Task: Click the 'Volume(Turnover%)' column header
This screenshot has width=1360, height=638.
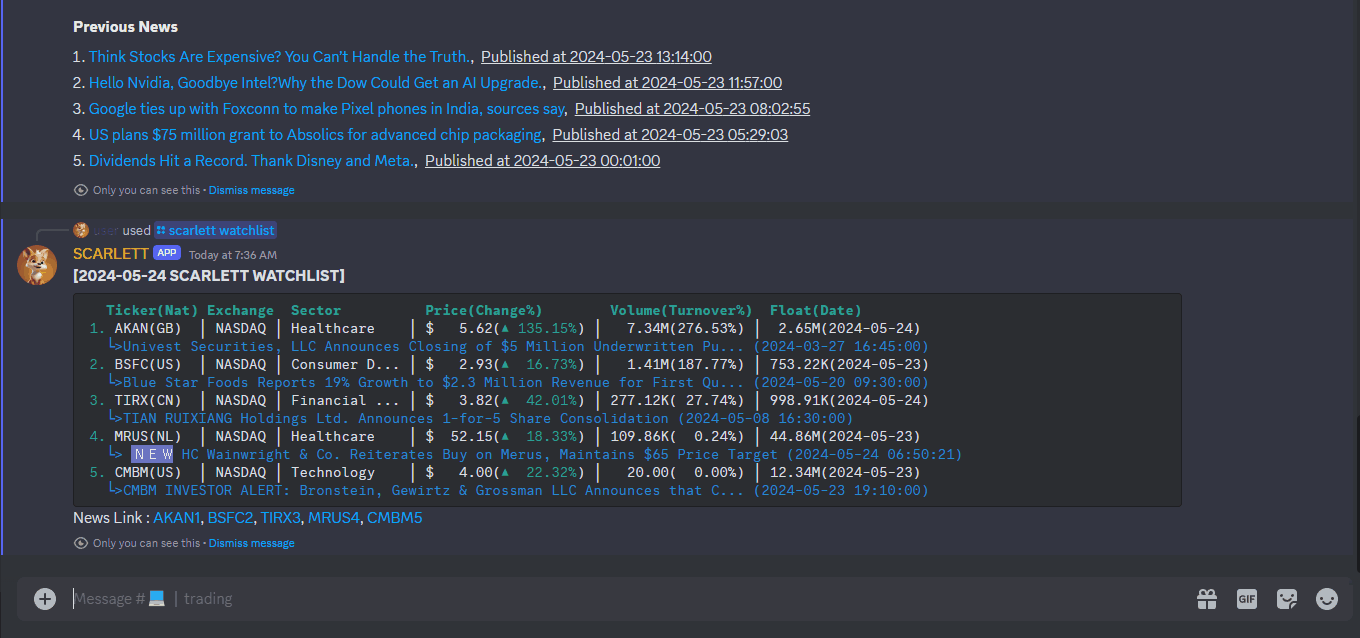Action: 681,310
